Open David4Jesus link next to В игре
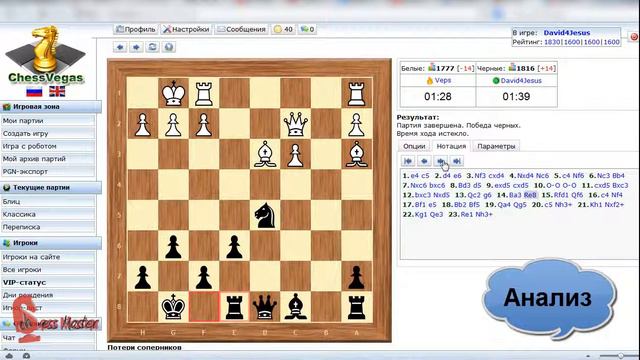The image size is (640, 360). point(567,33)
